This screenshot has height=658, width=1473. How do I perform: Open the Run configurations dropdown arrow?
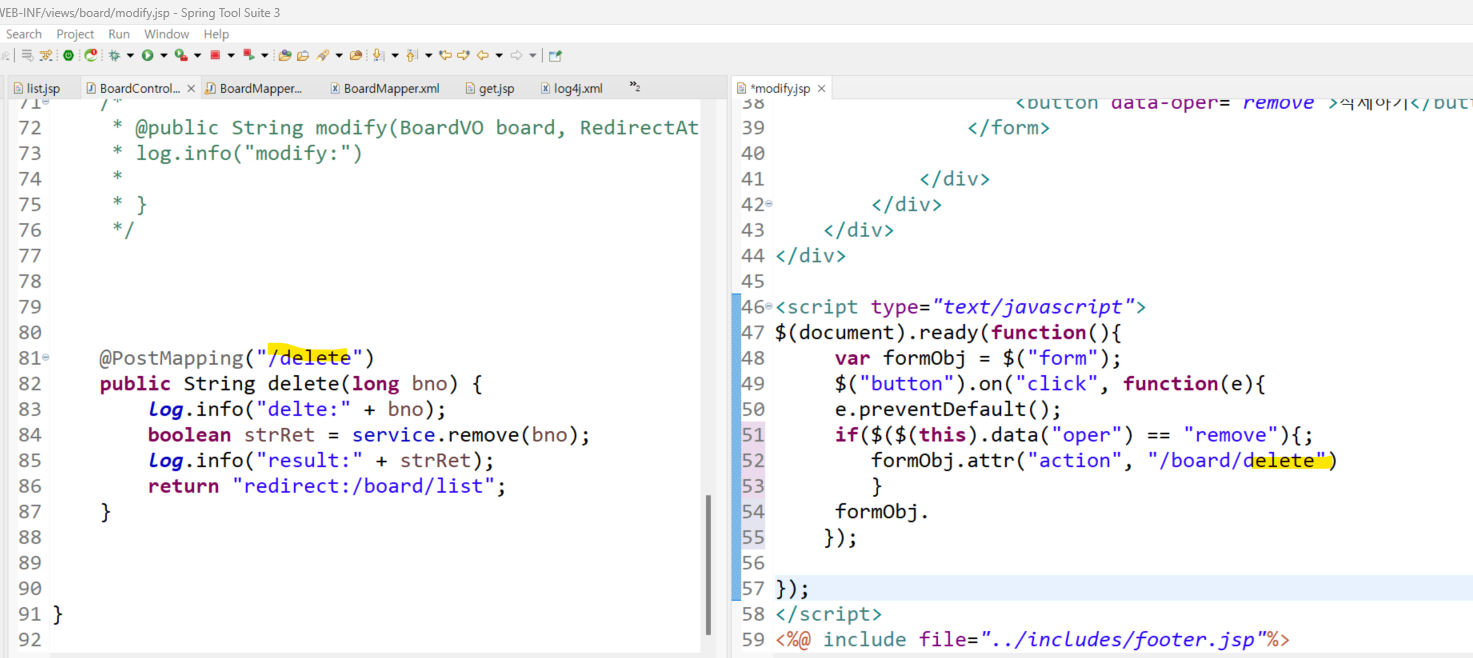(x=164, y=56)
